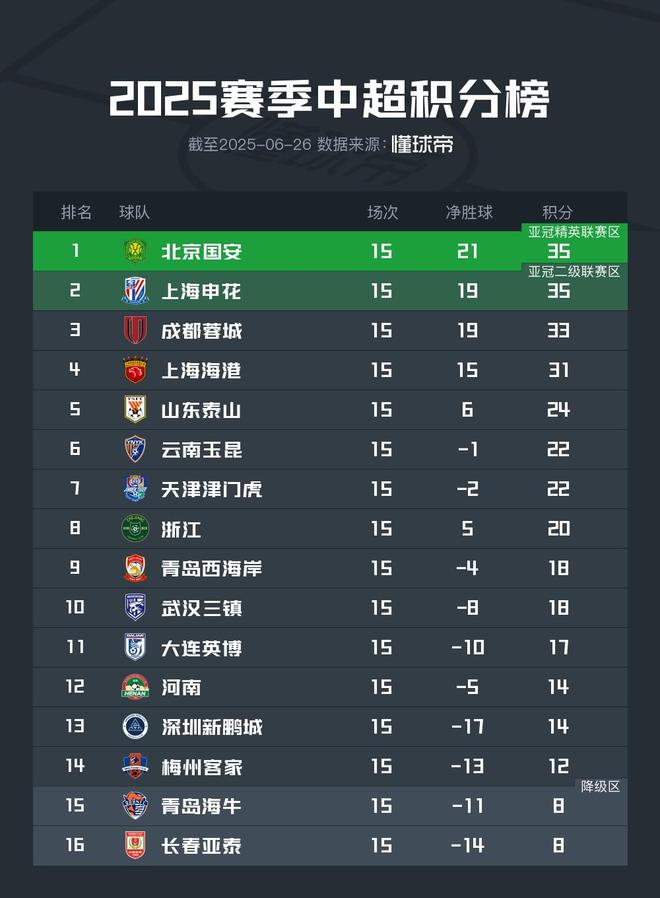Screen dimensions: 660x898
Task: Click the Wuhan Three Towns (武汉三镇) logo
Action: pyautogui.click(x=135, y=608)
